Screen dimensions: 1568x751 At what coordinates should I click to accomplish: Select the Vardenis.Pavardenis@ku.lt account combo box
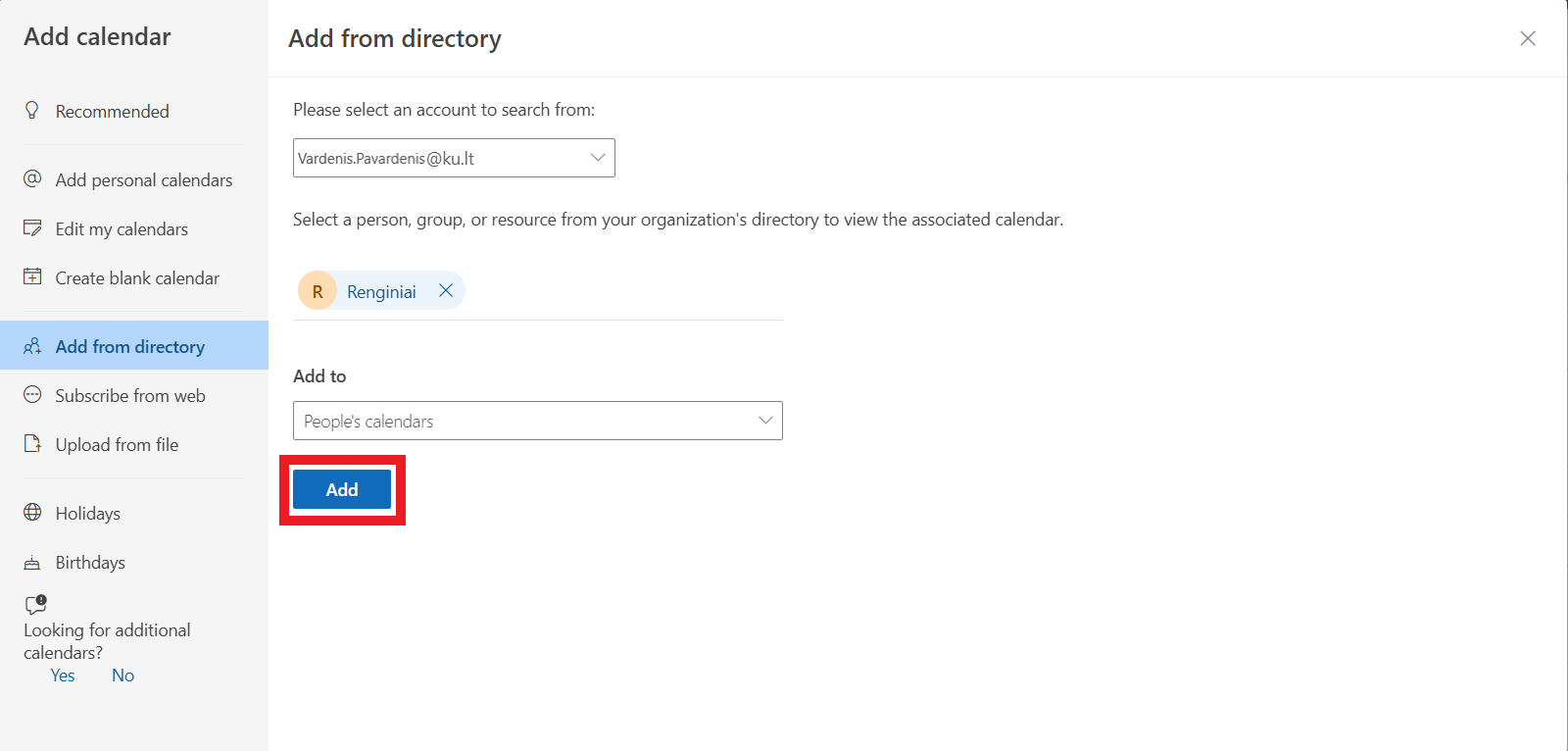point(454,158)
